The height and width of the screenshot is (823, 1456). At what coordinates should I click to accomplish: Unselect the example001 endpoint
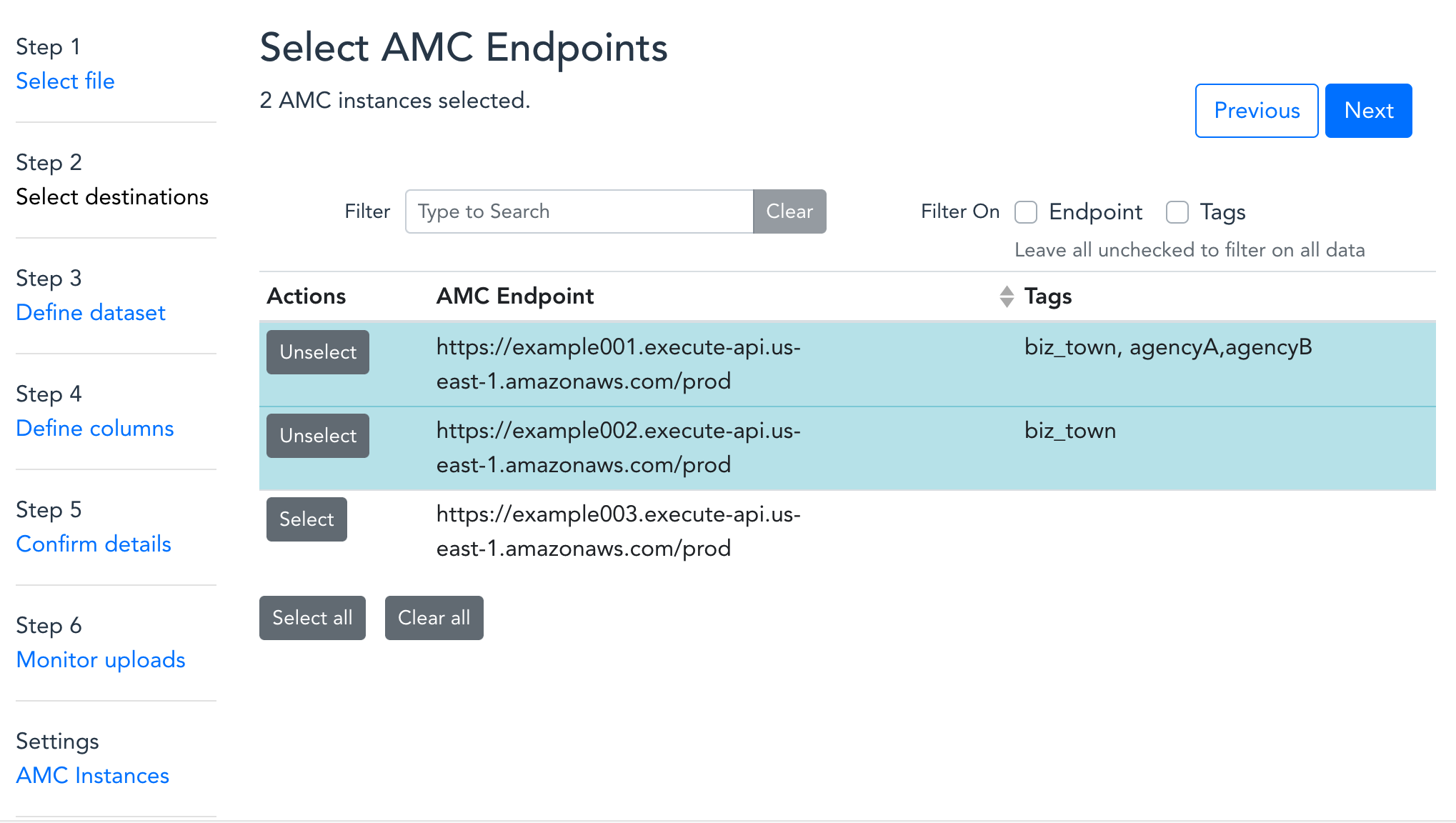[317, 352]
